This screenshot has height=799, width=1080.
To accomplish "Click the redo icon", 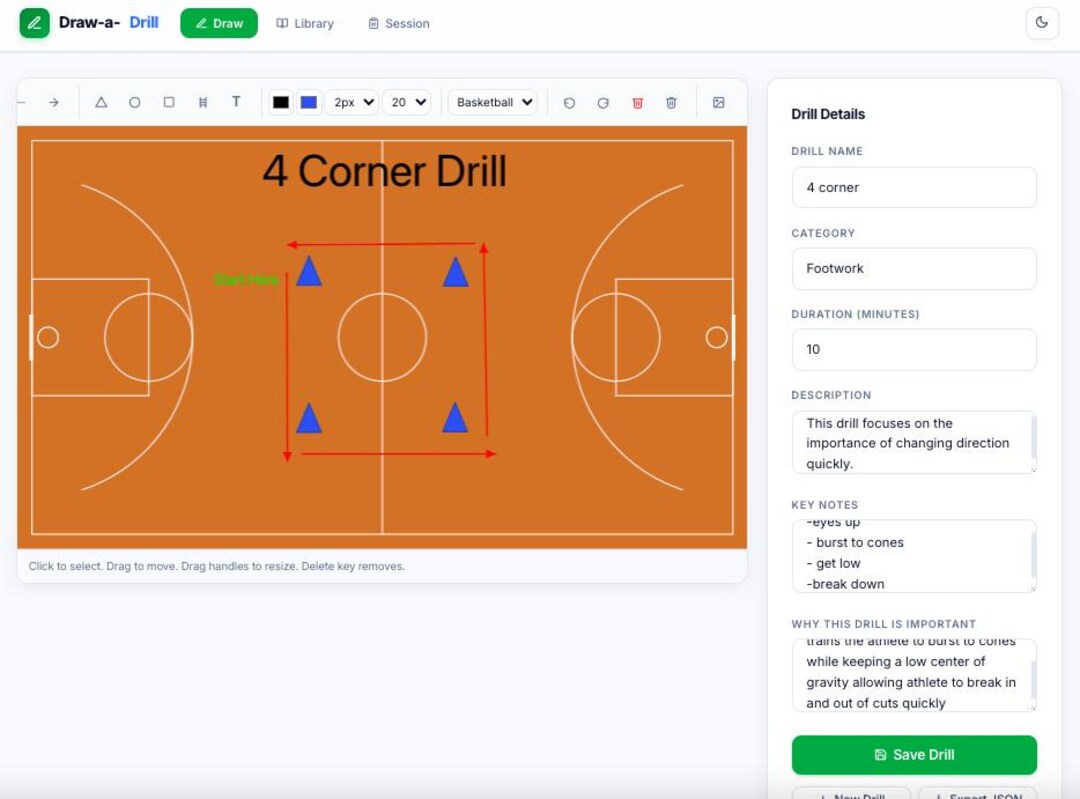I will pyautogui.click(x=603, y=103).
